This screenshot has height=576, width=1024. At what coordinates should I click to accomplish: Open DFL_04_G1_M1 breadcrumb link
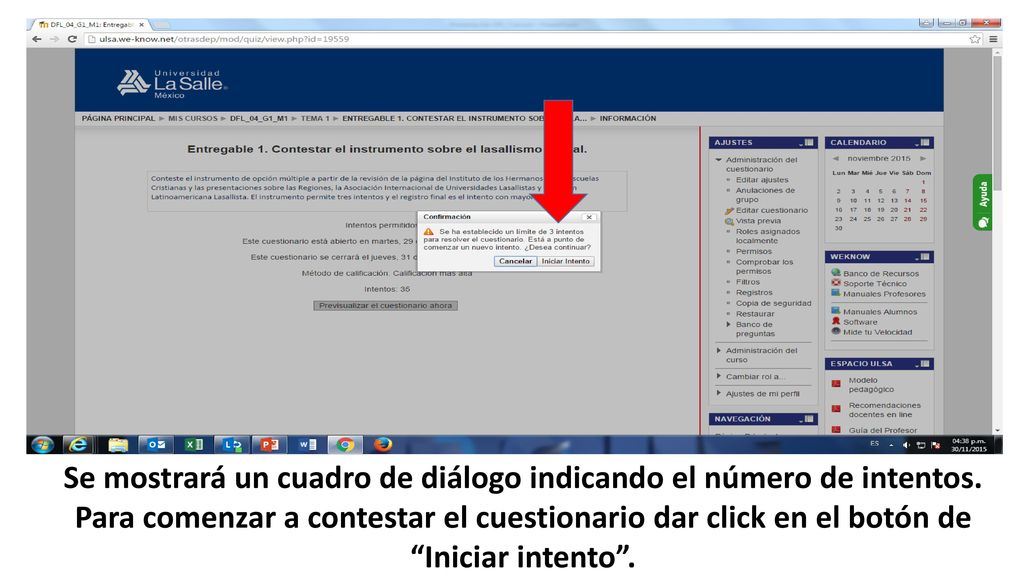click(x=259, y=119)
